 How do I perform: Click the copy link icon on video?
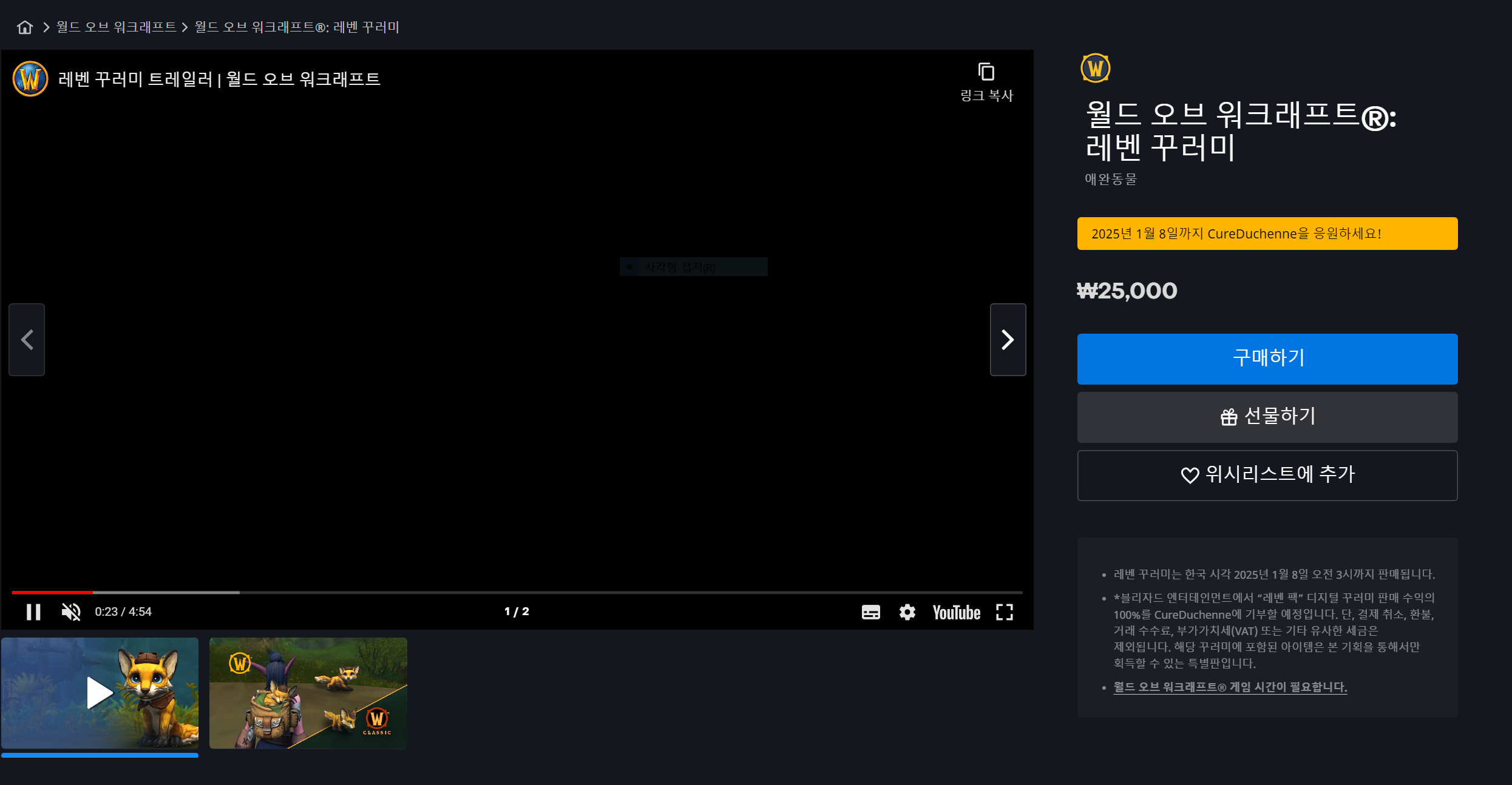point(986,72)
